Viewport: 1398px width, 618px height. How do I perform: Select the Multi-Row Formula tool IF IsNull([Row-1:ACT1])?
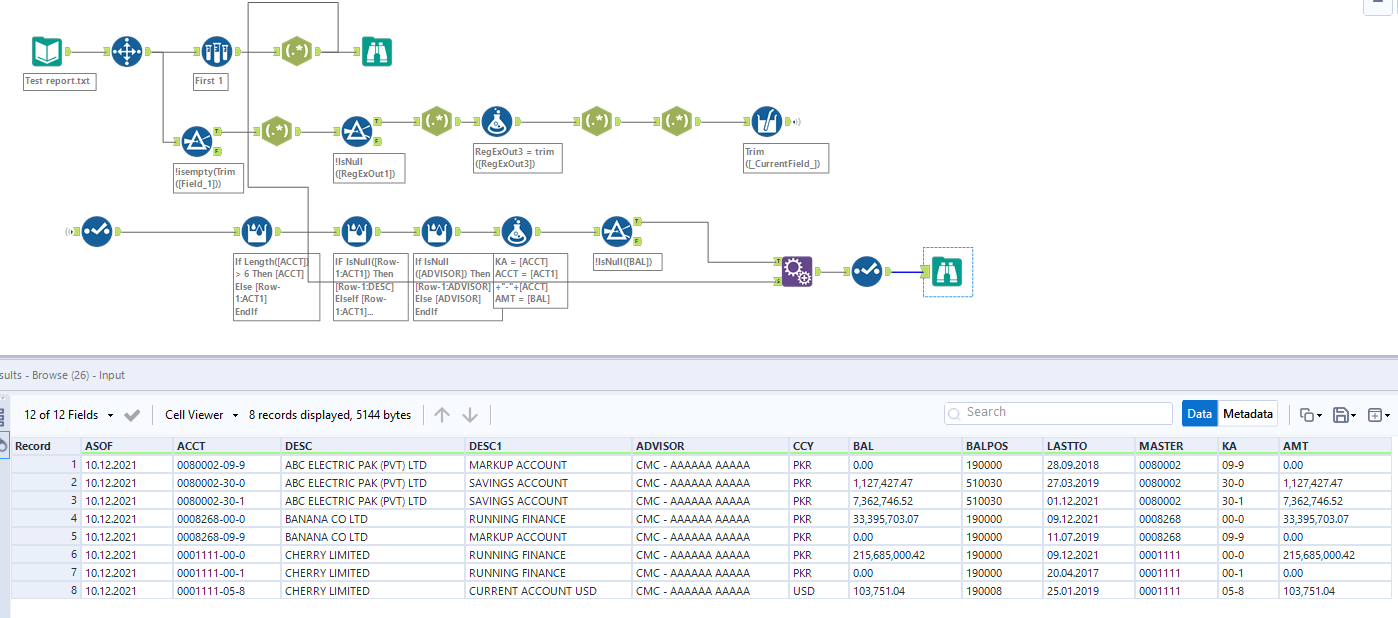(357, 231)
